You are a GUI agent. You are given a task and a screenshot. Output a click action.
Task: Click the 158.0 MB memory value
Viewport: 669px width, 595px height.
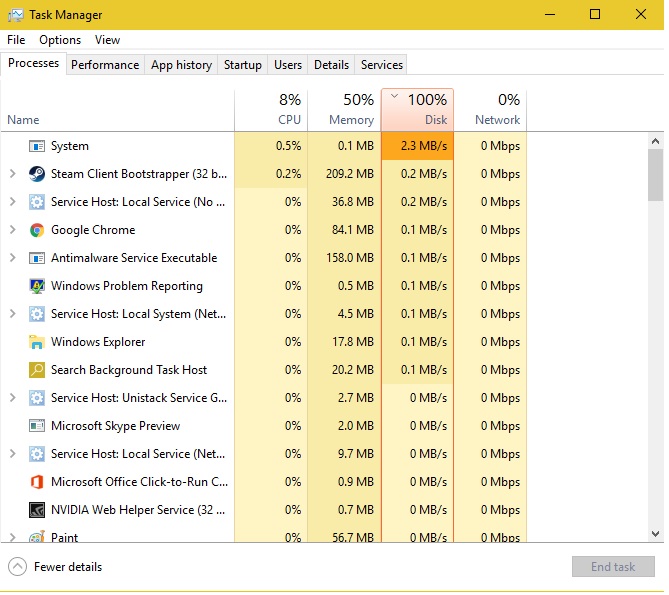[x=350, y=258]
